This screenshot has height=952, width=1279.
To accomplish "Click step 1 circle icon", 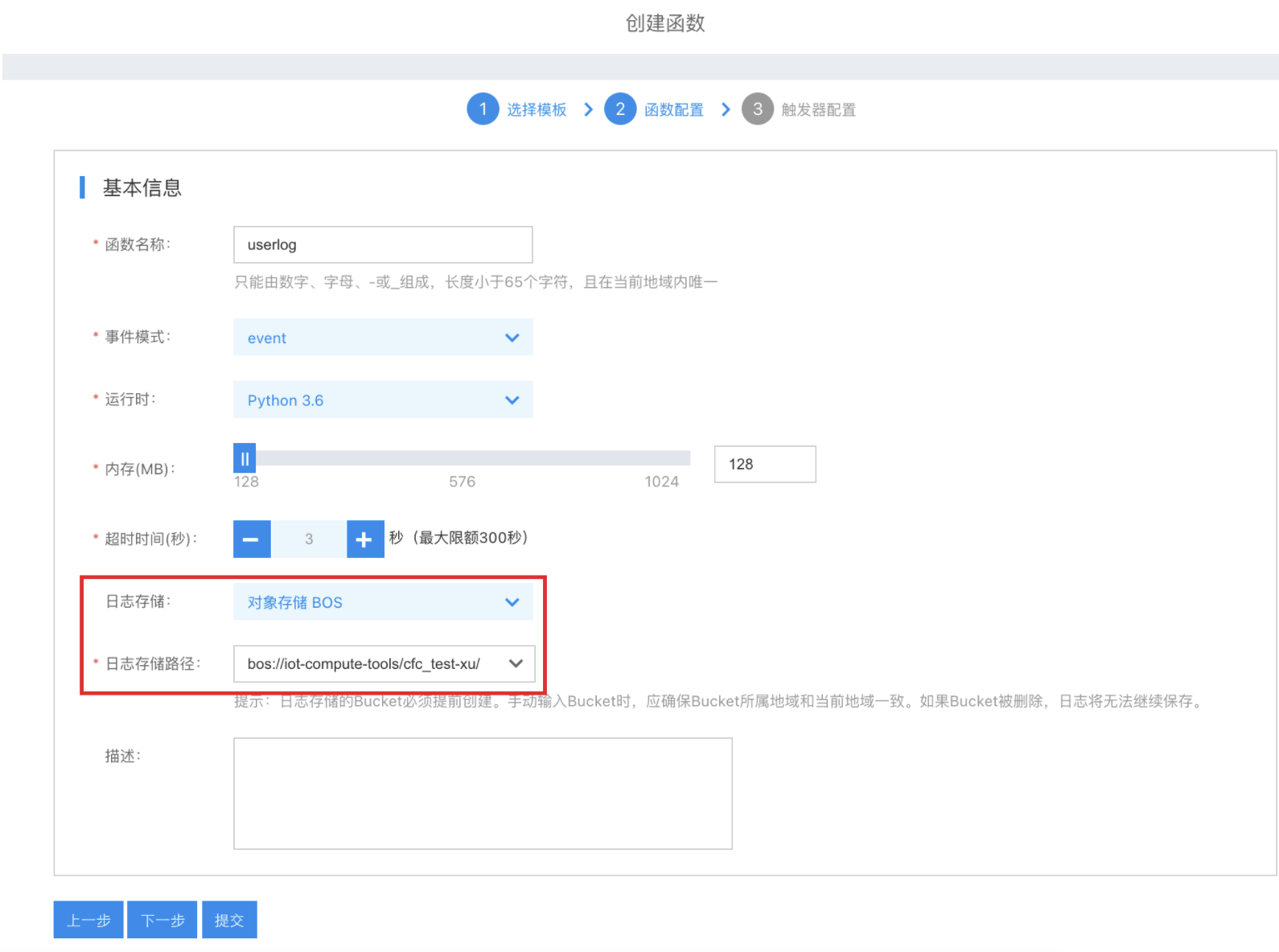I will [x=483, y=109].
